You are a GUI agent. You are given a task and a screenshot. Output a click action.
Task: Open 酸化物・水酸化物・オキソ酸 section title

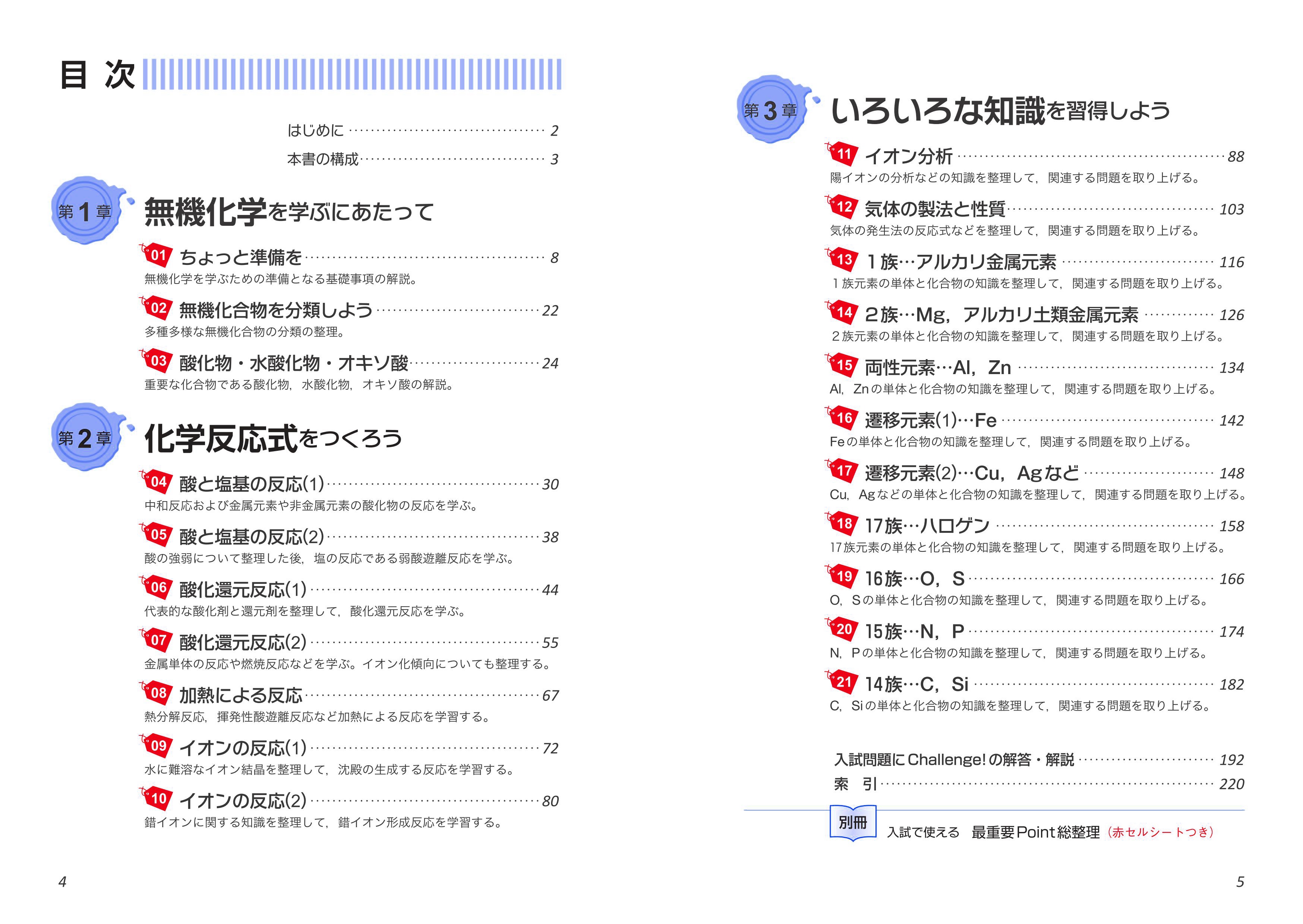294,363
